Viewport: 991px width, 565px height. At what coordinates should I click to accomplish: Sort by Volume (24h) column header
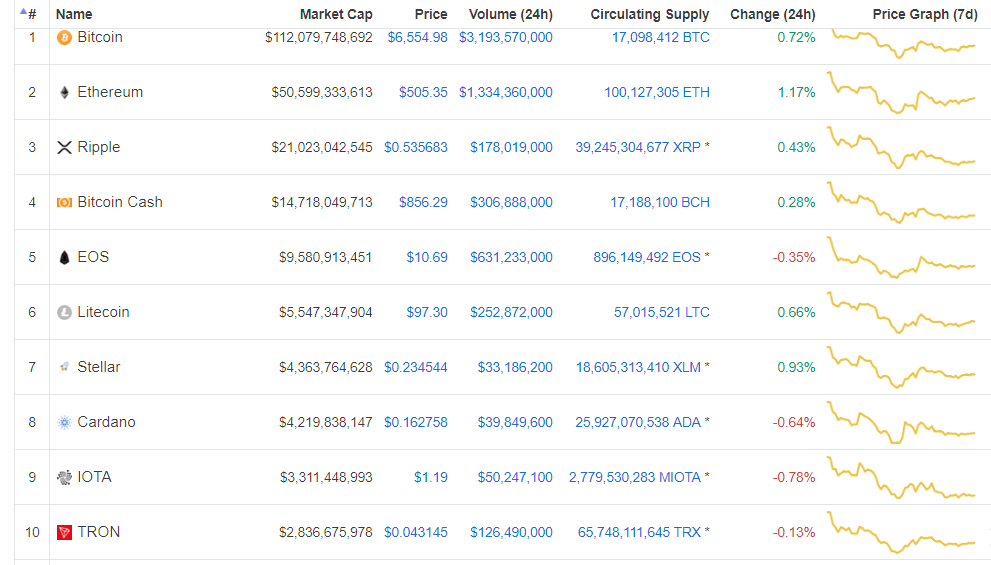click(511, 14)
